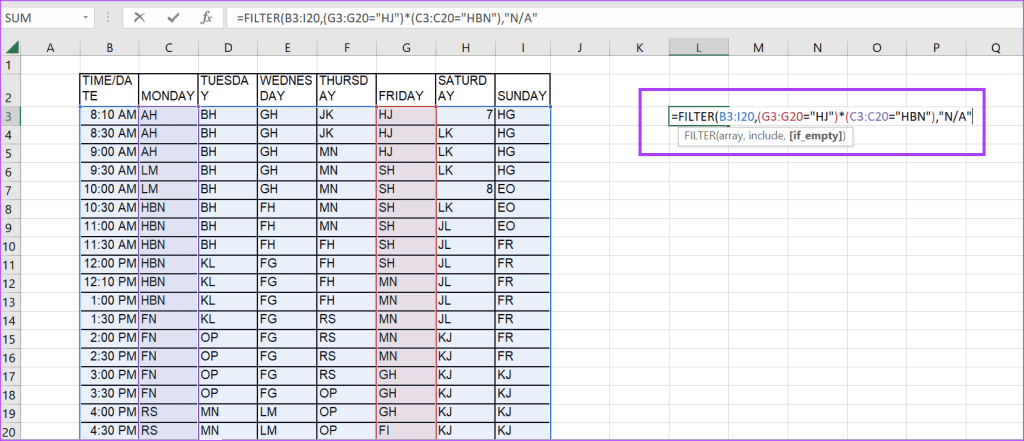Screen dimensions: 1024x441
Task: Click the Select All corner triangle
Action: [x=10, y=47]
